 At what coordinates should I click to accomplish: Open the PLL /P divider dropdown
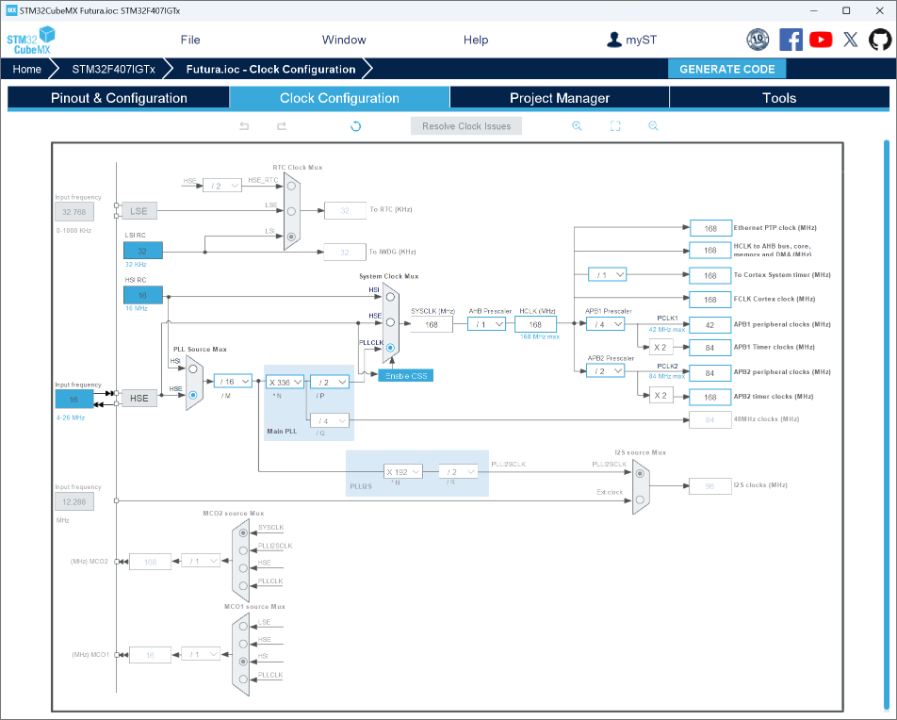tap(330, 382)
